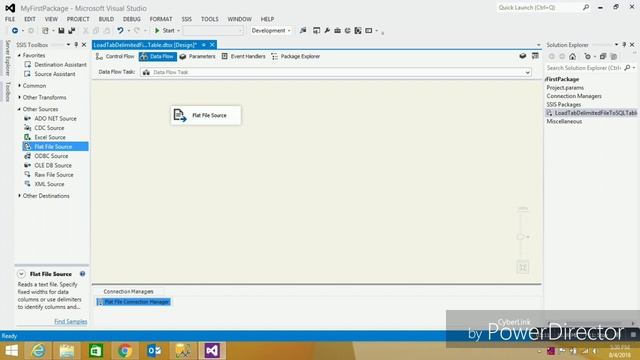The image size is (640, 360).
Task: Click the Windows Start button
Action: coord(11,351)
